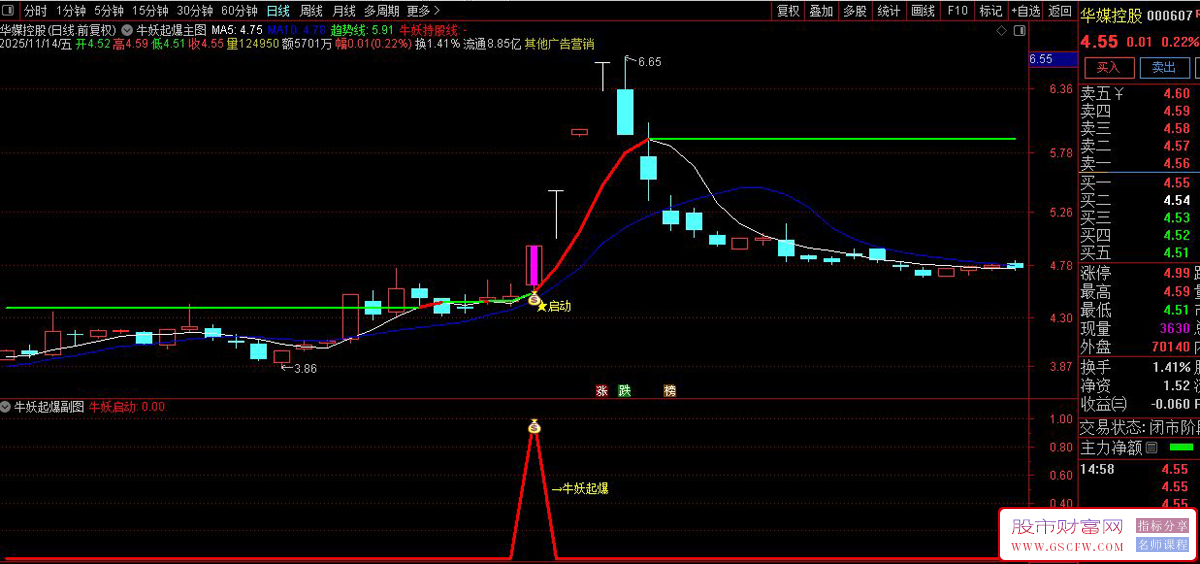1200x564 pixels.
Task: Click the 标记 mark button
Action: pos(990,11)
